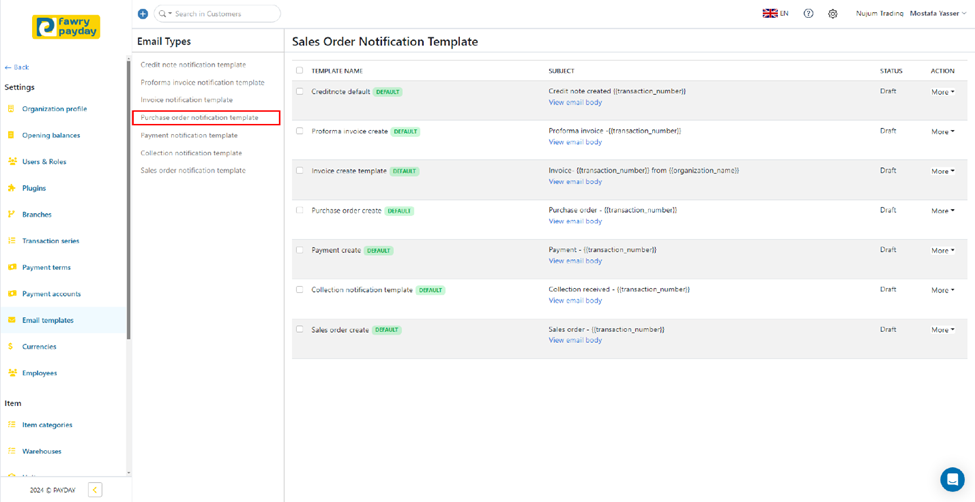Image resolution: width=975 pixels, height=502 pixels.
Task: Click the Currencies dollar icon in sidebar
Action: [12, 347]
